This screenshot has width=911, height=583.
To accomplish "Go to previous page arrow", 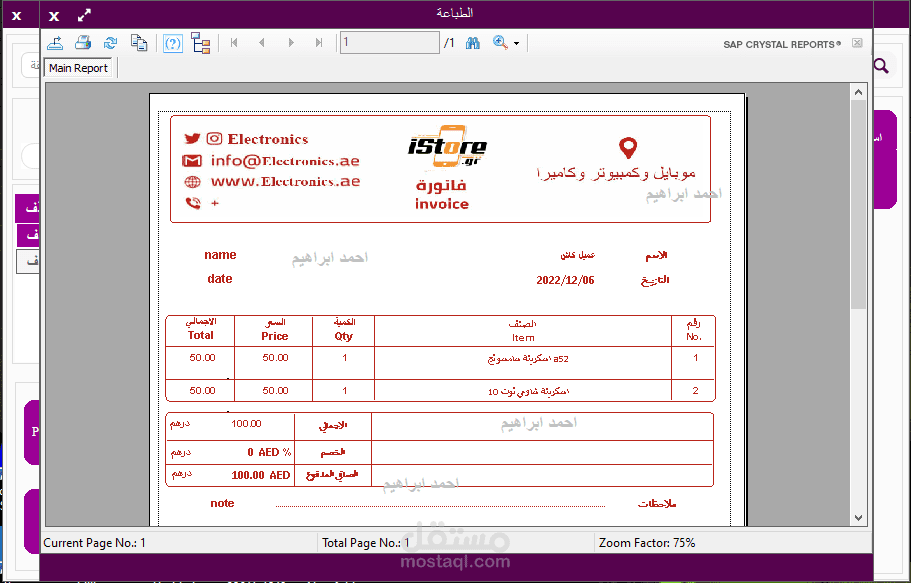I will 262,42.
